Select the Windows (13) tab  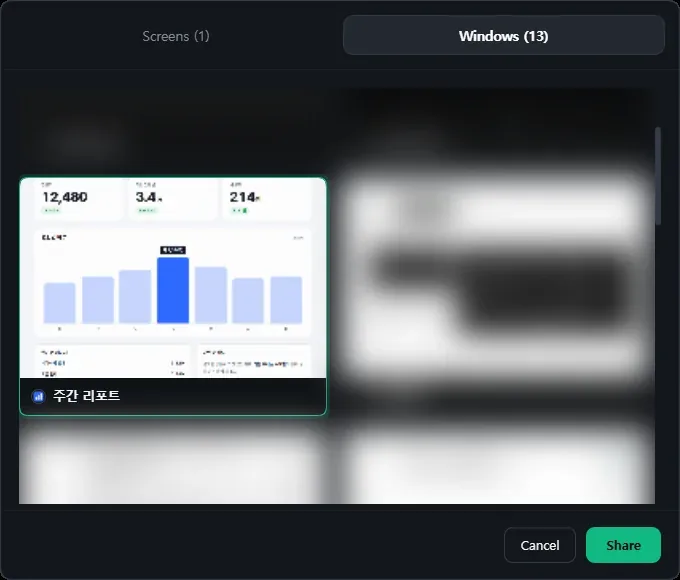click(503, 36)
